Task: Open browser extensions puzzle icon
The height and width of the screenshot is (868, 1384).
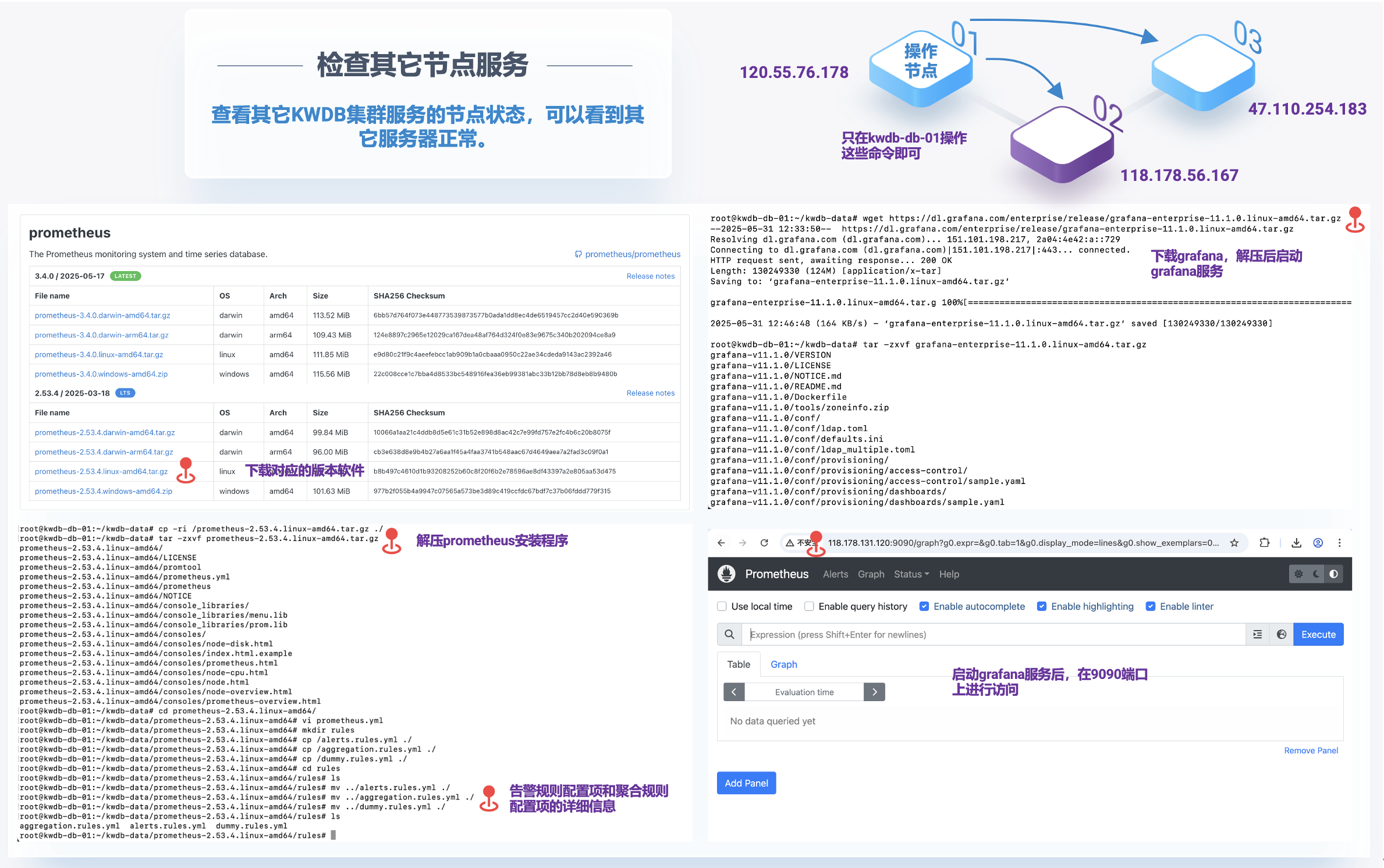Action: pyautogui.click(x=1264, y=543)
